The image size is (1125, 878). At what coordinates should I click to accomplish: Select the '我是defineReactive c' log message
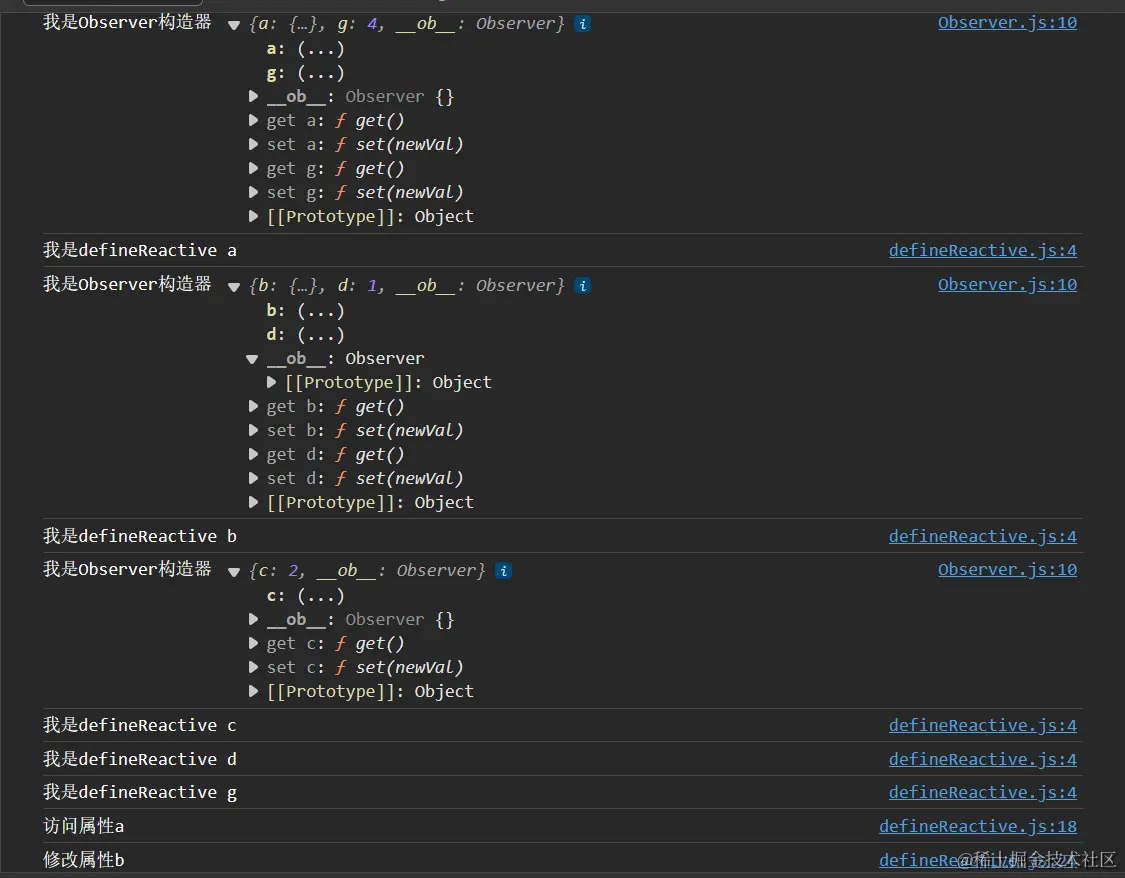(140, 726)
